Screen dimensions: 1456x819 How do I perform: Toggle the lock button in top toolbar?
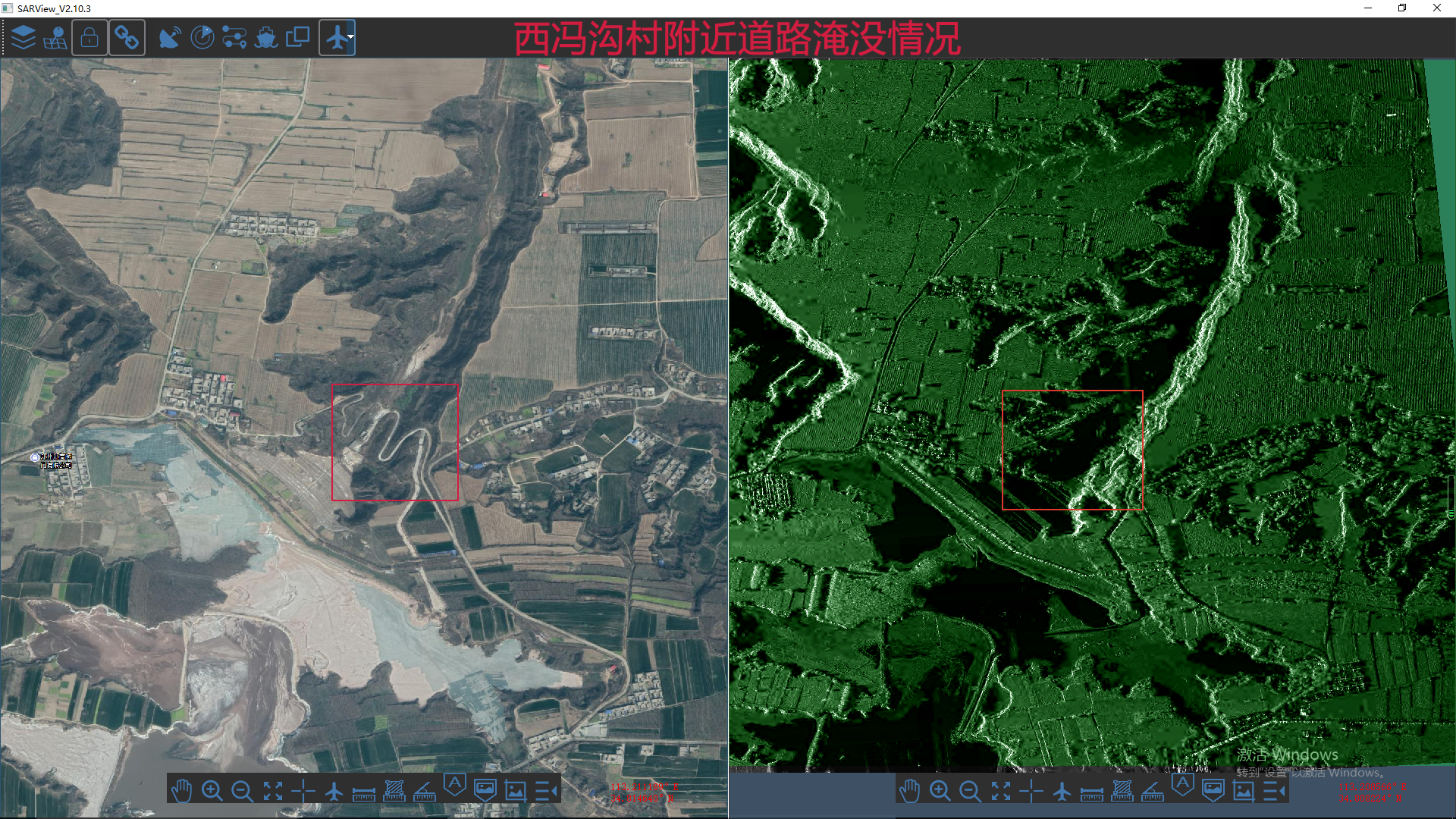[x=89, y=37]
